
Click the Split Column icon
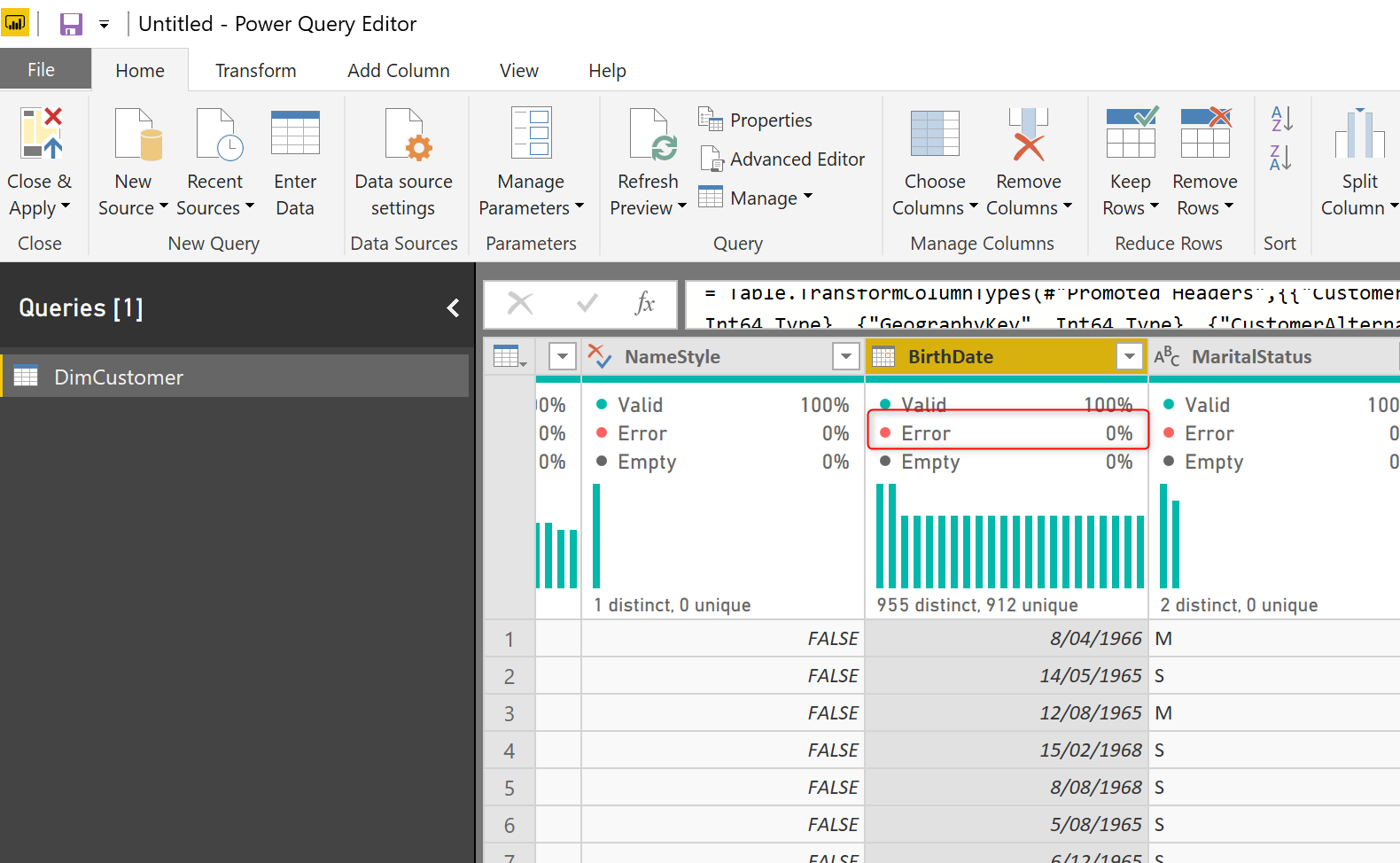[1360, 133]
